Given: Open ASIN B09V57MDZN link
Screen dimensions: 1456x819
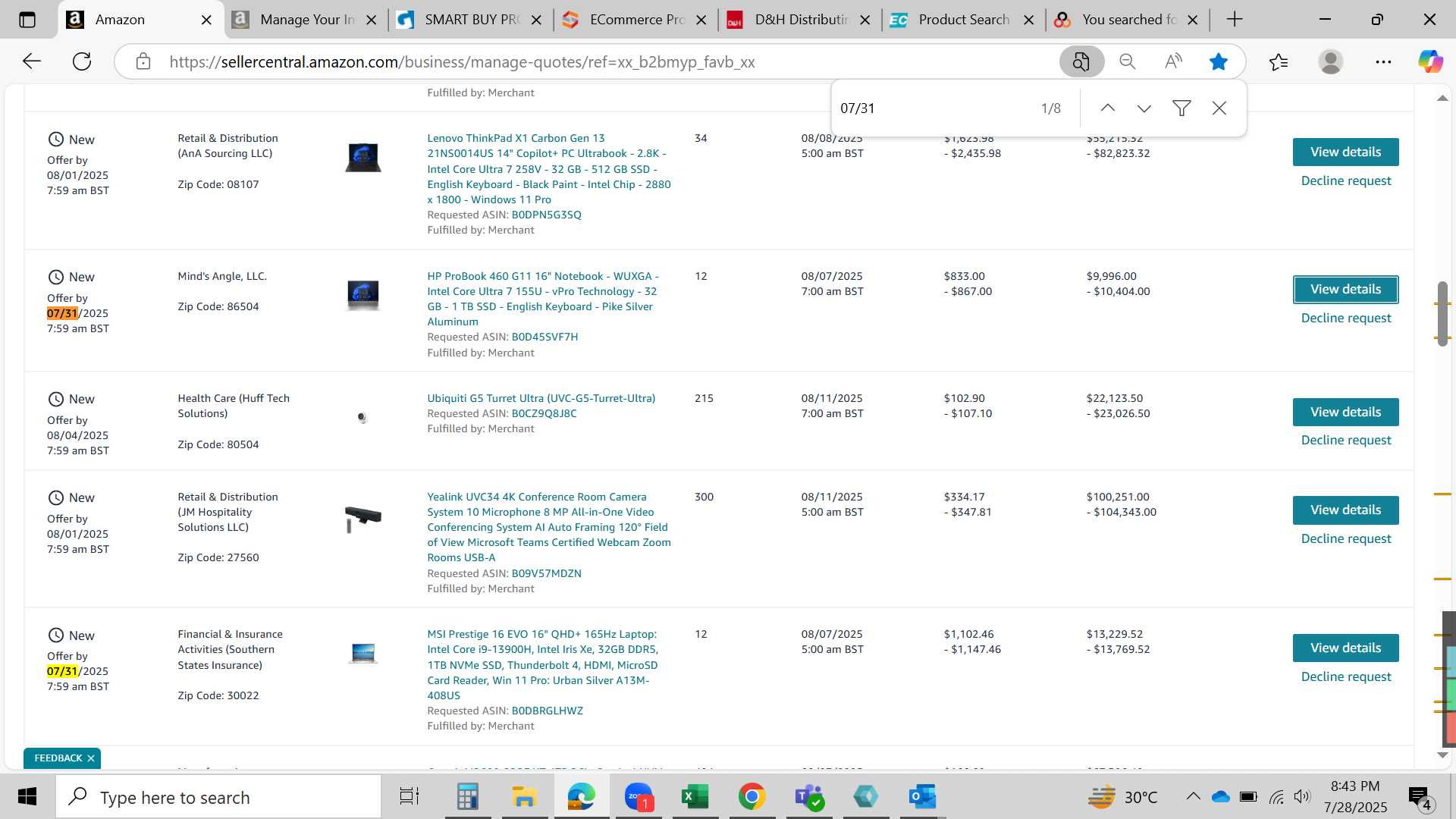Looking at the screenshot, I should (546, 573).
